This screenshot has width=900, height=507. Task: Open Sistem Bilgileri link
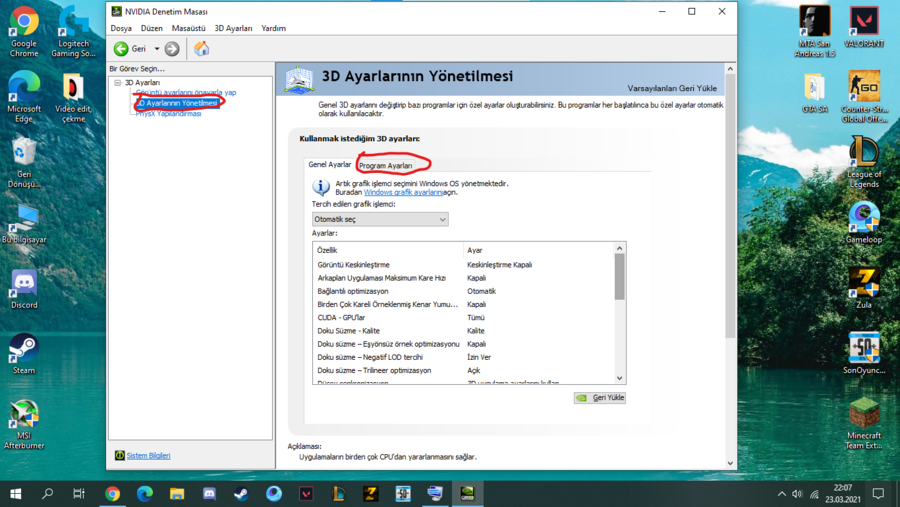[148, 455]
